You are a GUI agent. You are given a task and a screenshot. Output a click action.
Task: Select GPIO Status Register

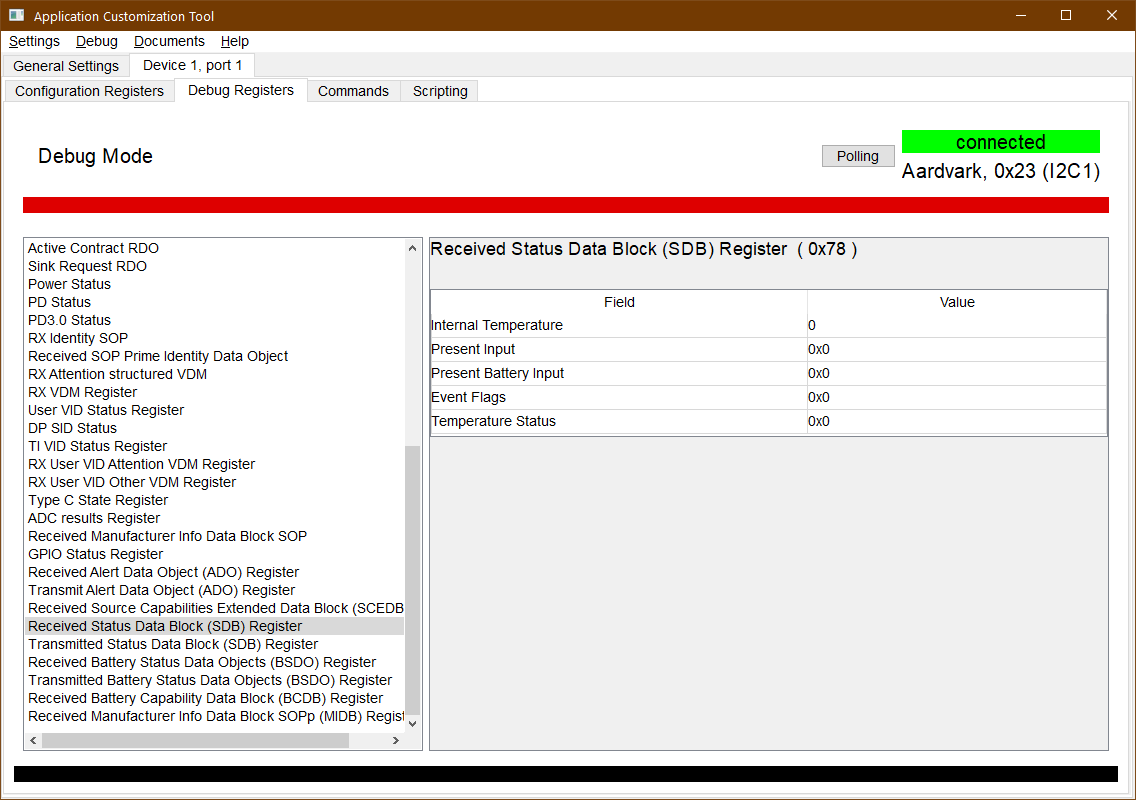pos(214,554)
